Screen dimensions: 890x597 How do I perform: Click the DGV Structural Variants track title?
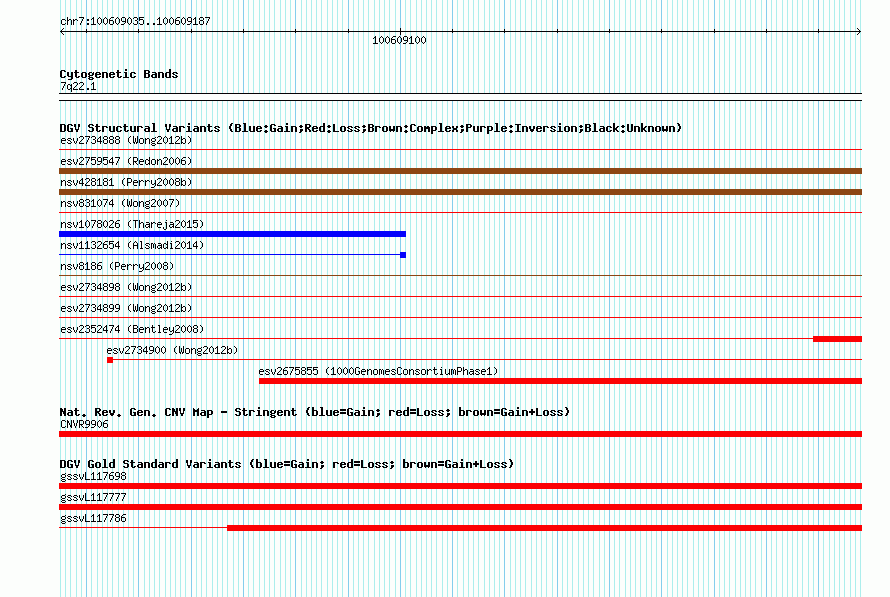pos(370,128)
